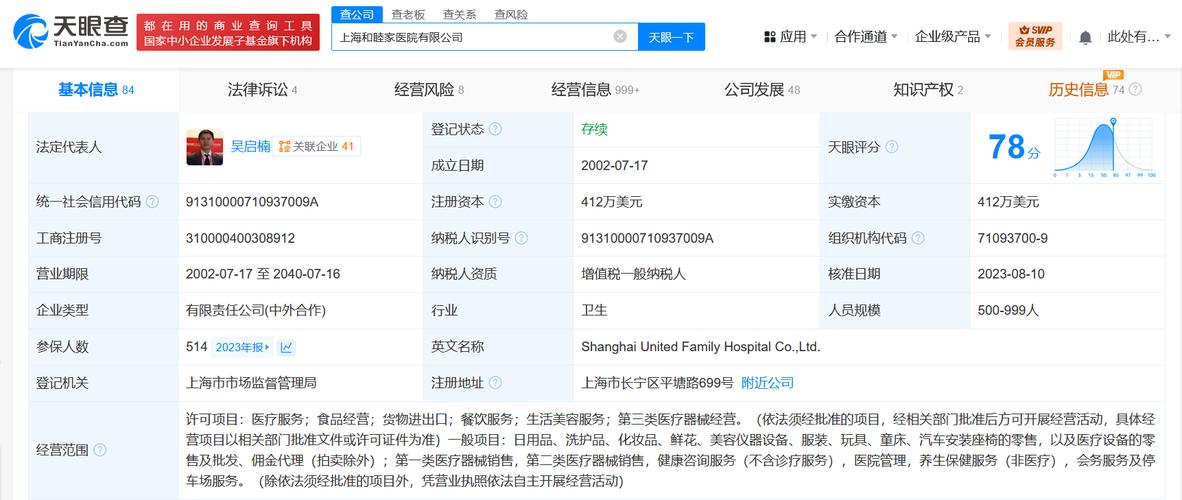Viewport: 1182px width, 500px height.
Task: Click help icon next to 天眼评分
Action: tap(891, 147)
